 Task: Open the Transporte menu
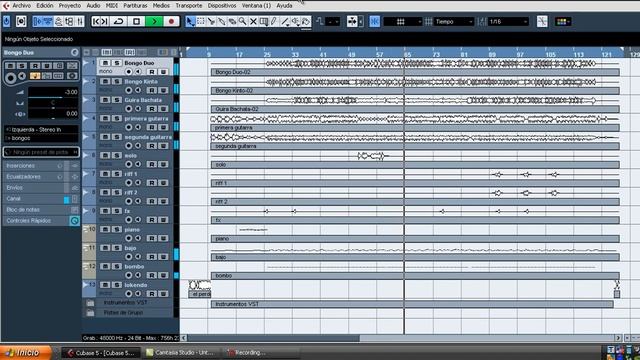[x=189, y=6]
